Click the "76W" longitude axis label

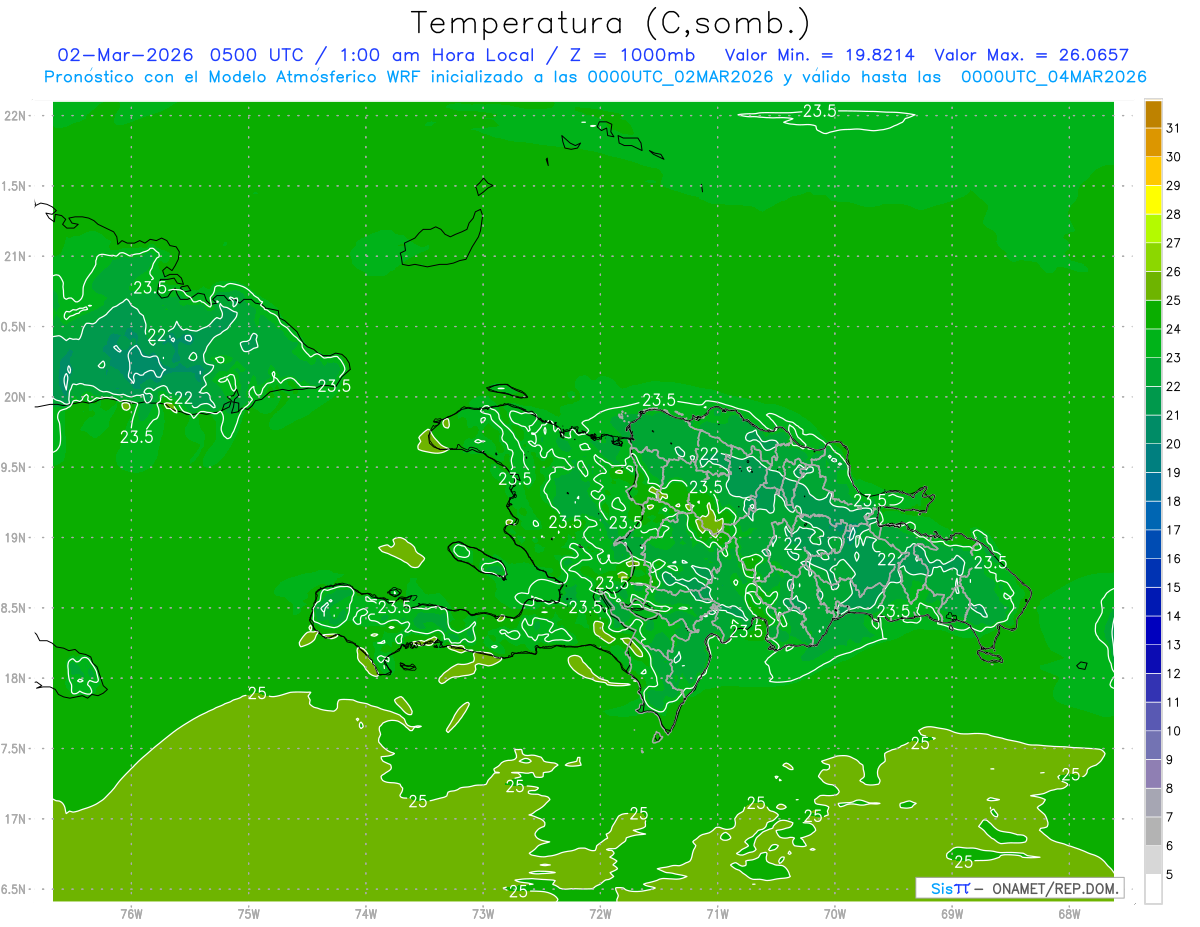pyautogui.click(x=131, y=914)
